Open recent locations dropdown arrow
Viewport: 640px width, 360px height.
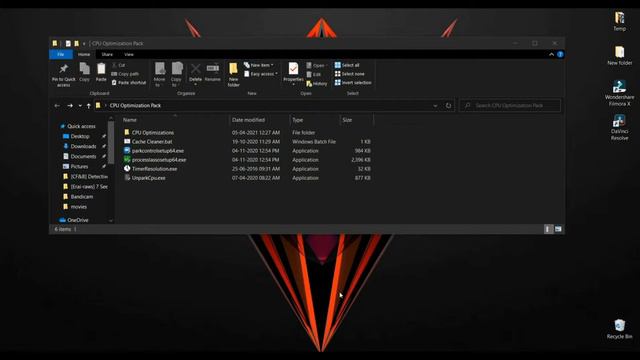[80, 106]
